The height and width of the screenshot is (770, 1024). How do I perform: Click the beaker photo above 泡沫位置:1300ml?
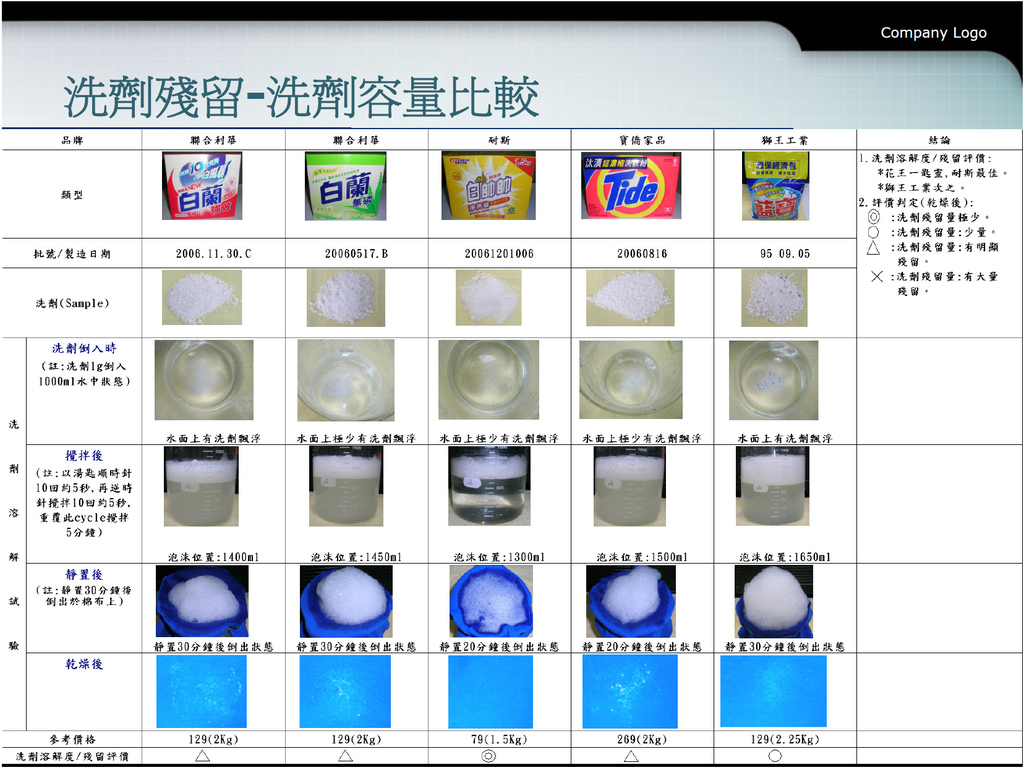[488, 487]
